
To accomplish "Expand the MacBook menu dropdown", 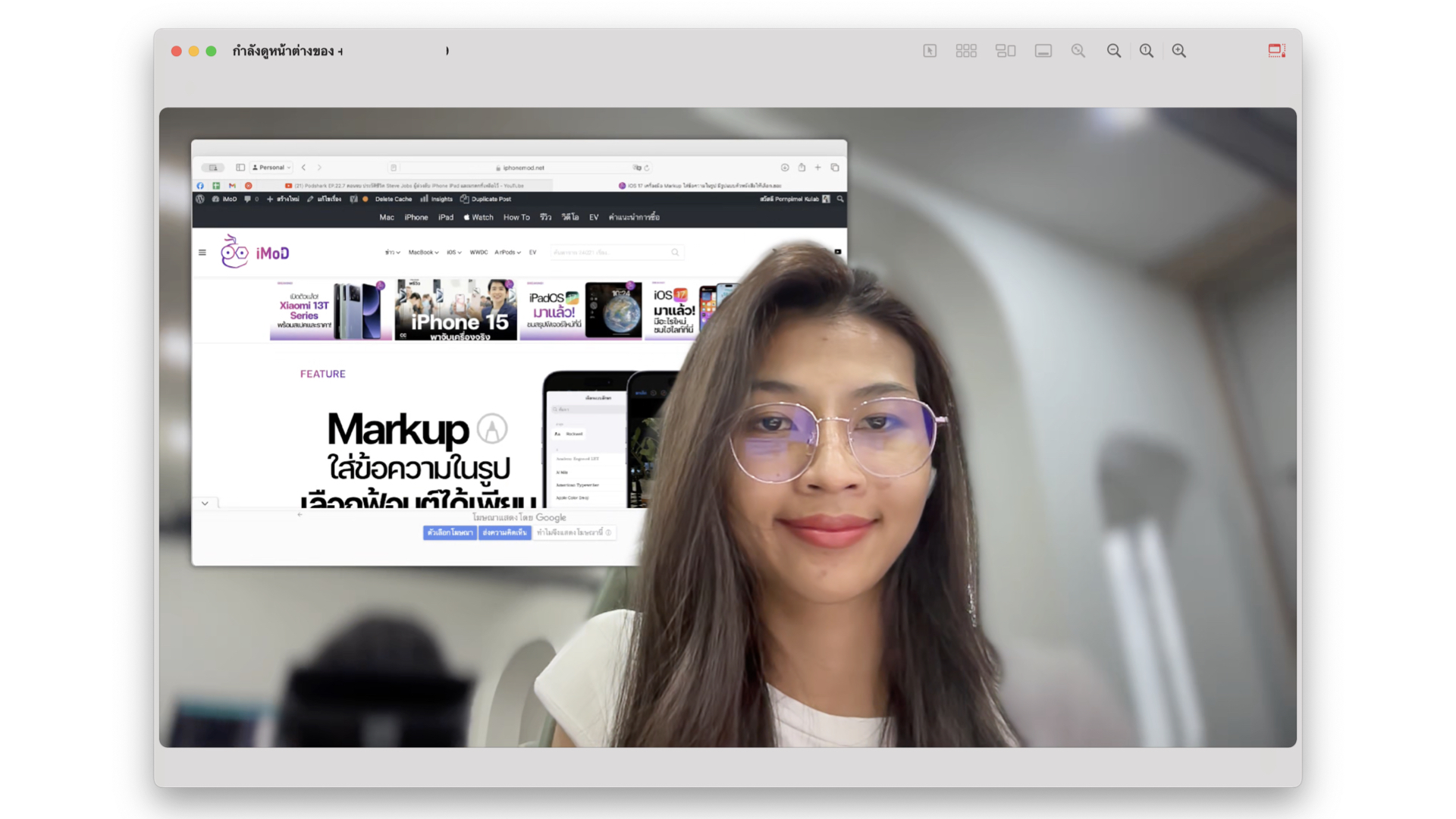I will tap(423, 253).
